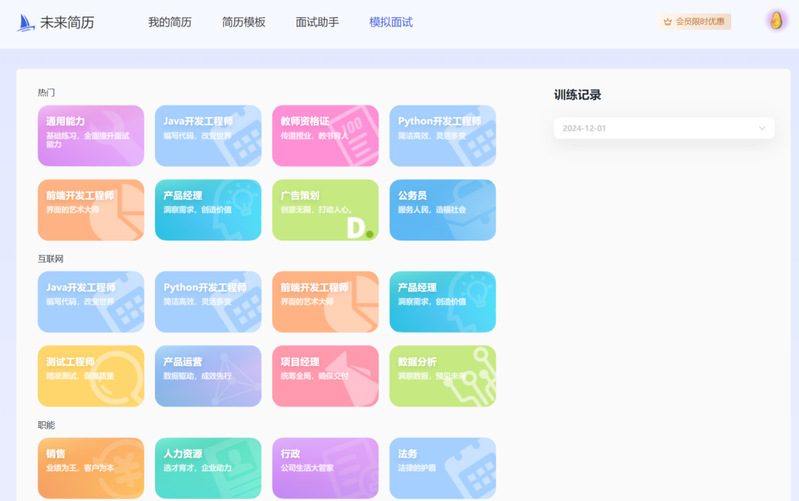Select the 模拟面试 tab
799x501 pixels.
coord(390,22)
